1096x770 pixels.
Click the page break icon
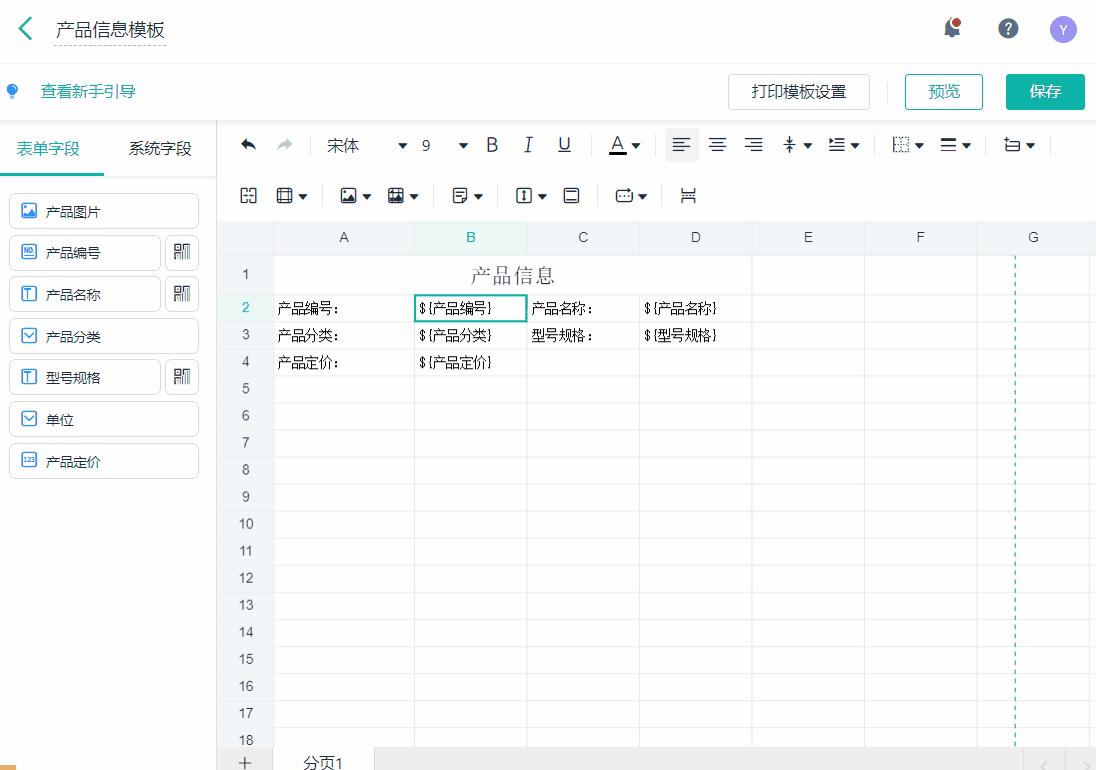[688, 195]
